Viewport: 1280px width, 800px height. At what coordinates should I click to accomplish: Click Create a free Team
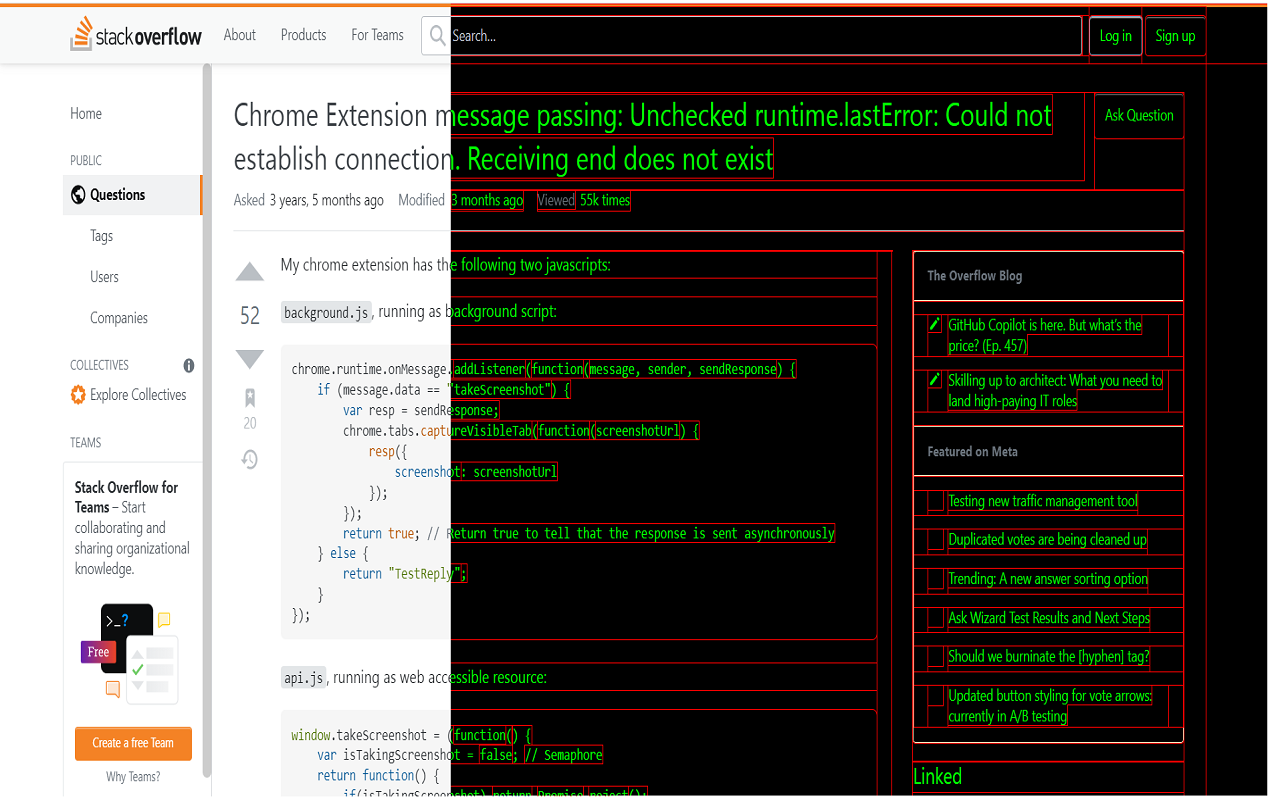[x=133, y=743]
